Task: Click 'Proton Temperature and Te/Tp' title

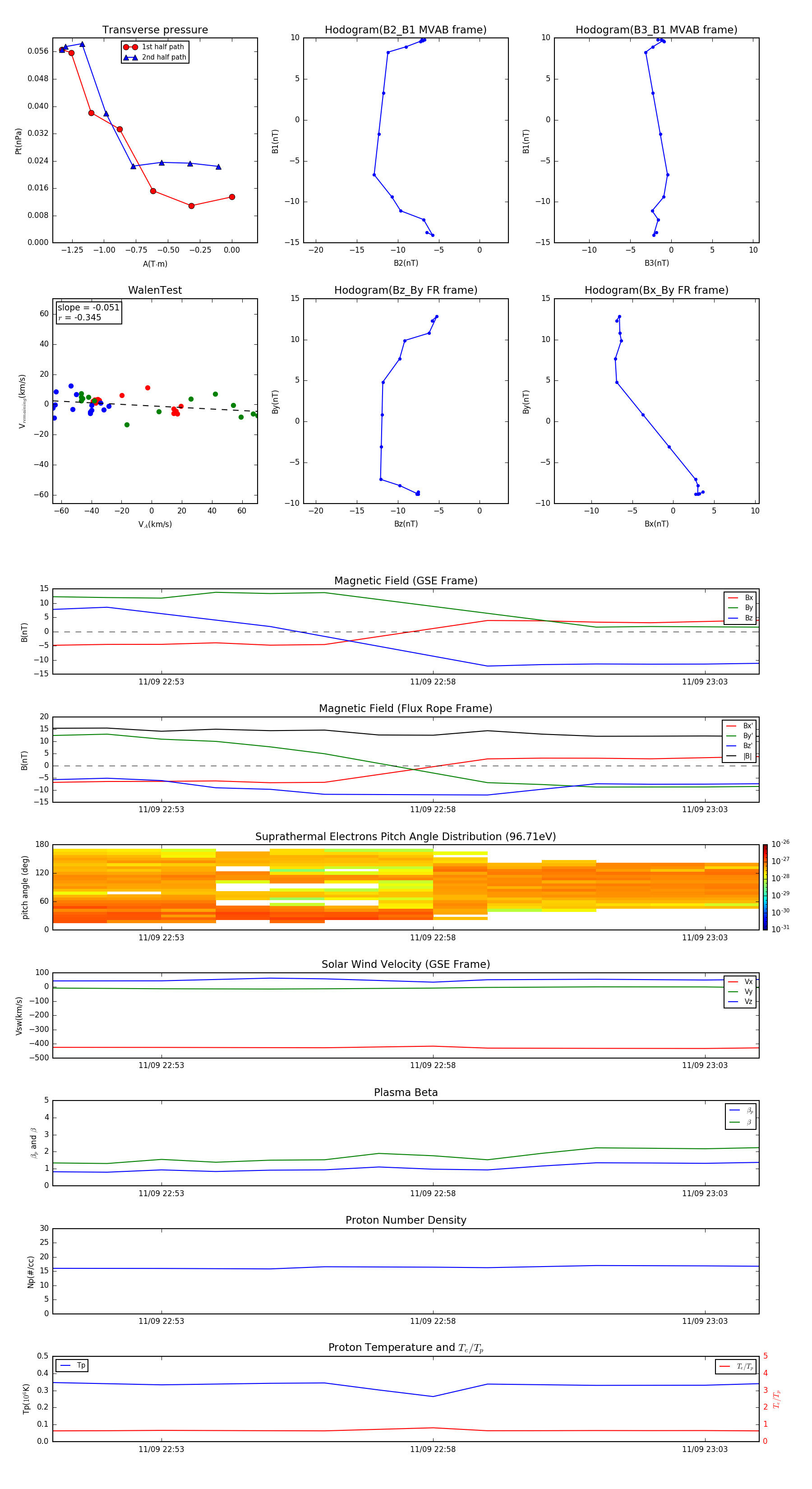Action: (406, 1348)
